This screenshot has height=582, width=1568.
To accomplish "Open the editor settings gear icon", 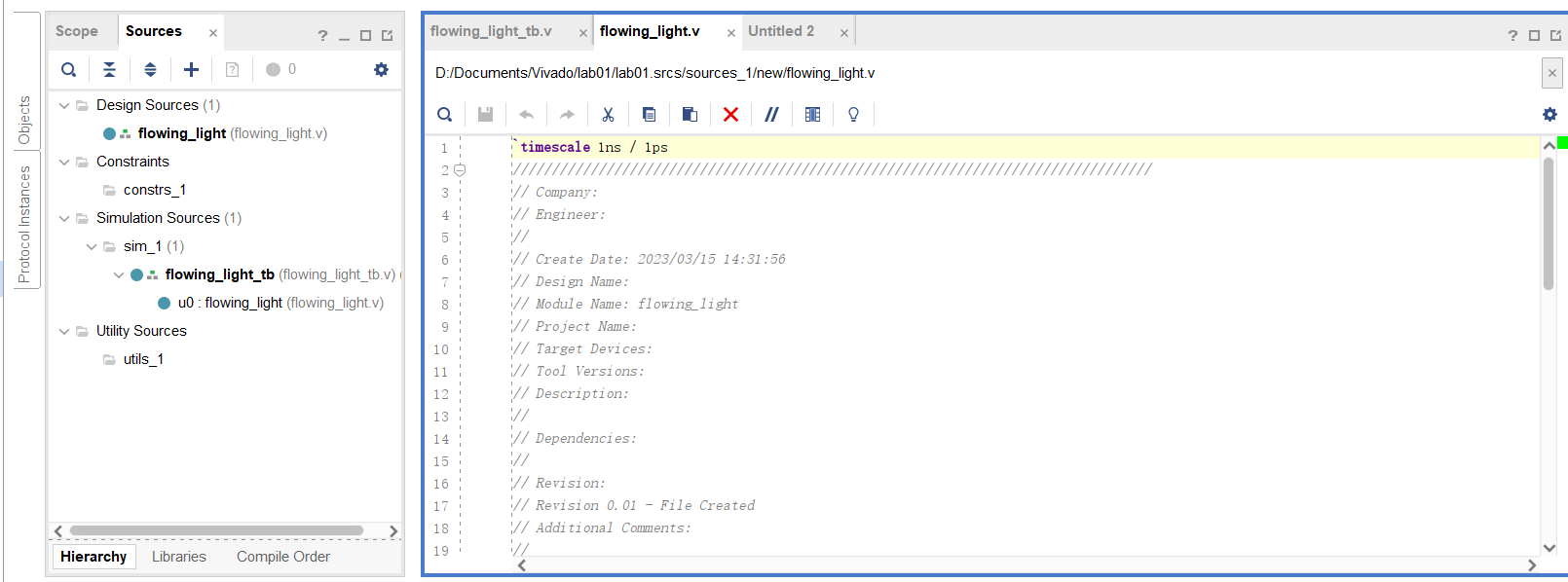I will pos(1549,115).
